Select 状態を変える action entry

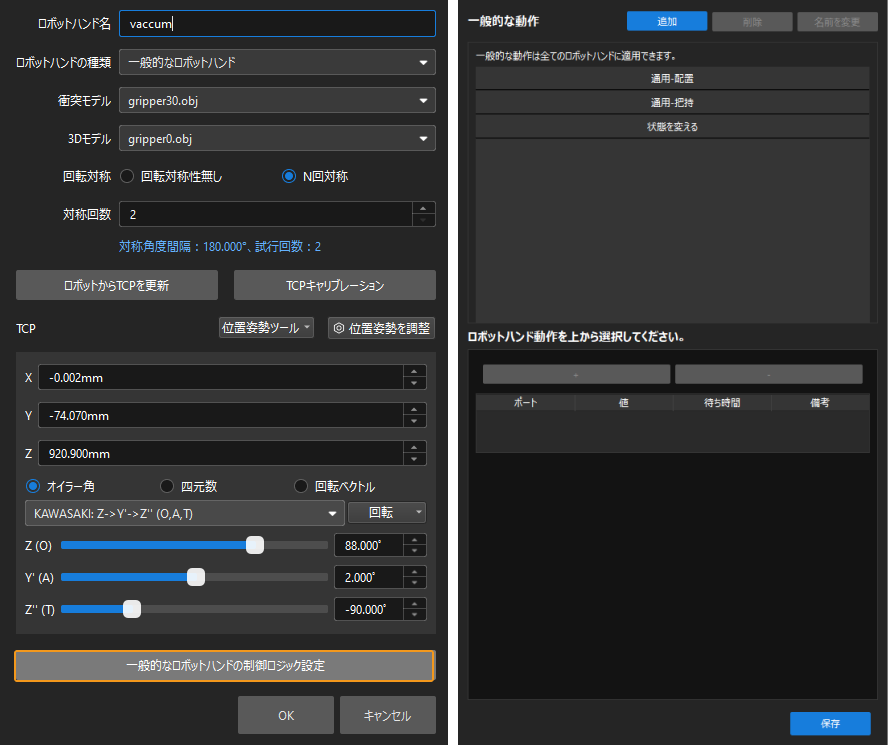[x=672, y=127]
